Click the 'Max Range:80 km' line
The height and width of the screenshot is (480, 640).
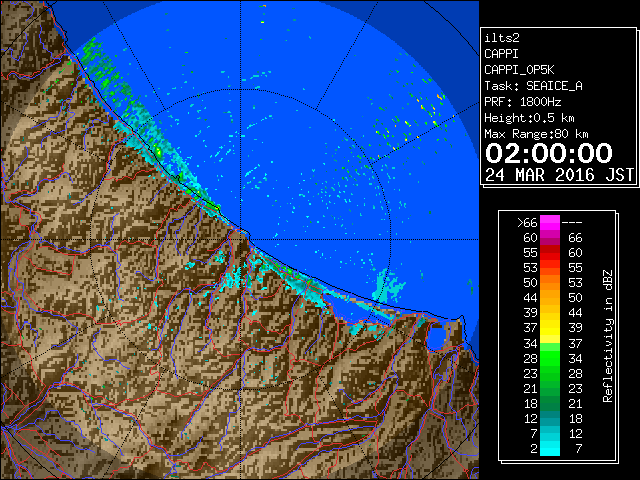tap(536, 134)
